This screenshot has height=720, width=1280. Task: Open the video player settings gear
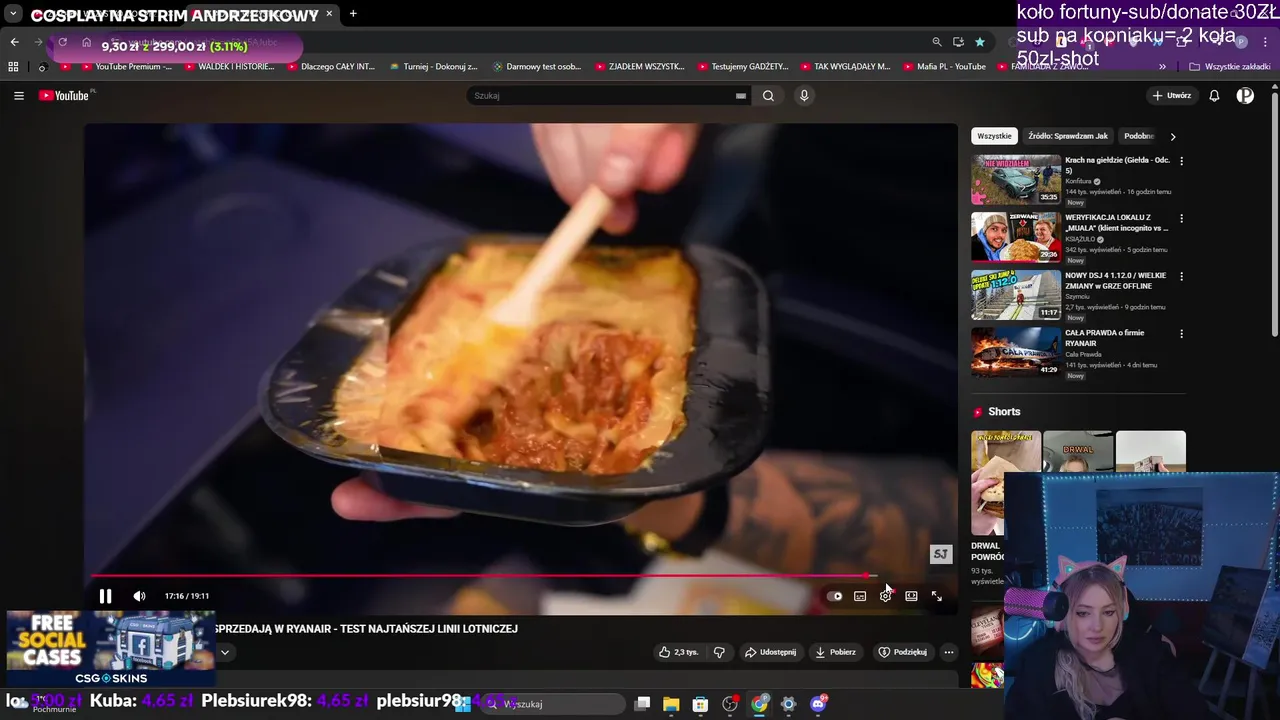click(x=885, y=596)
